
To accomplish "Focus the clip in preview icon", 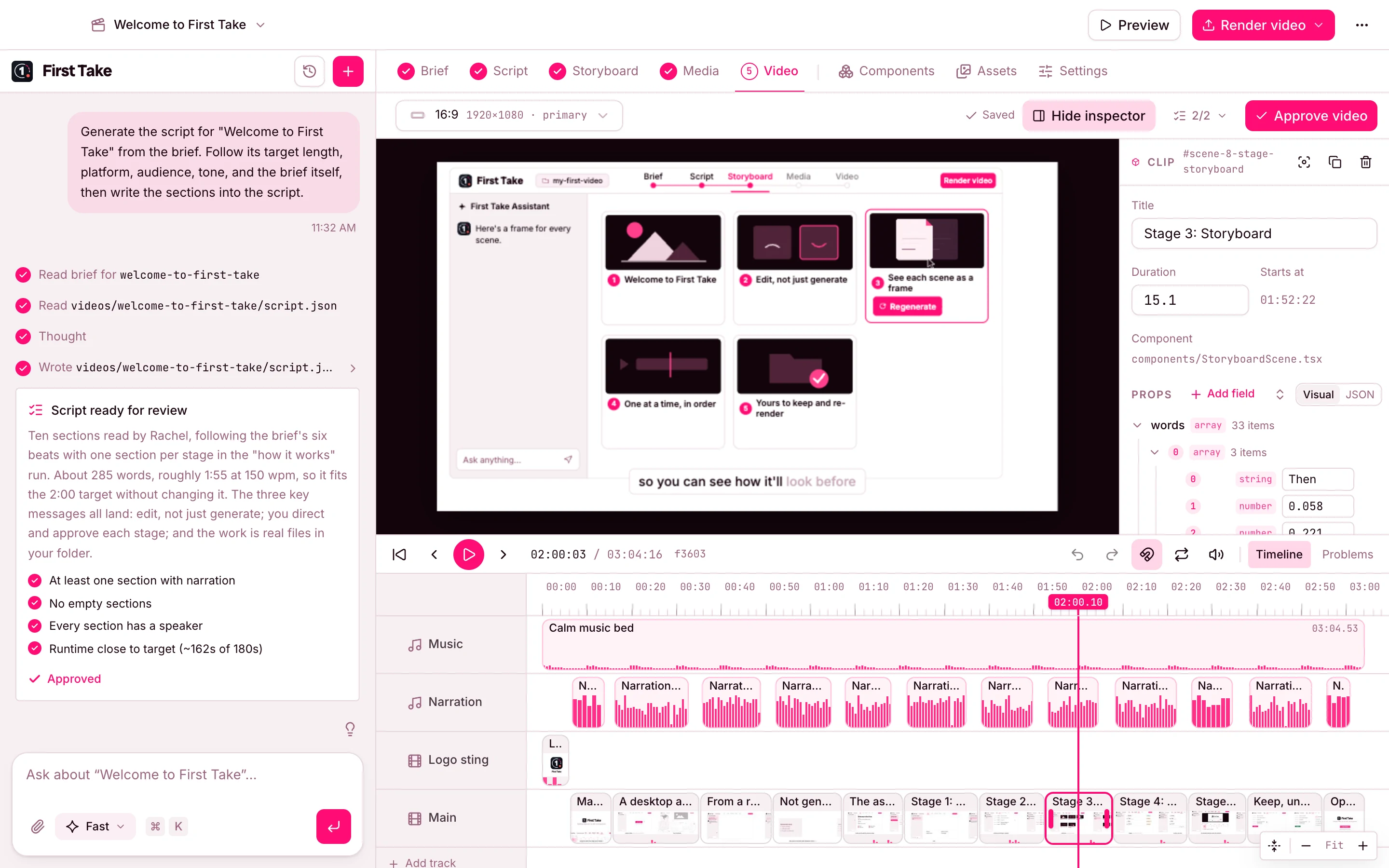I will (x=1304, y=162).
